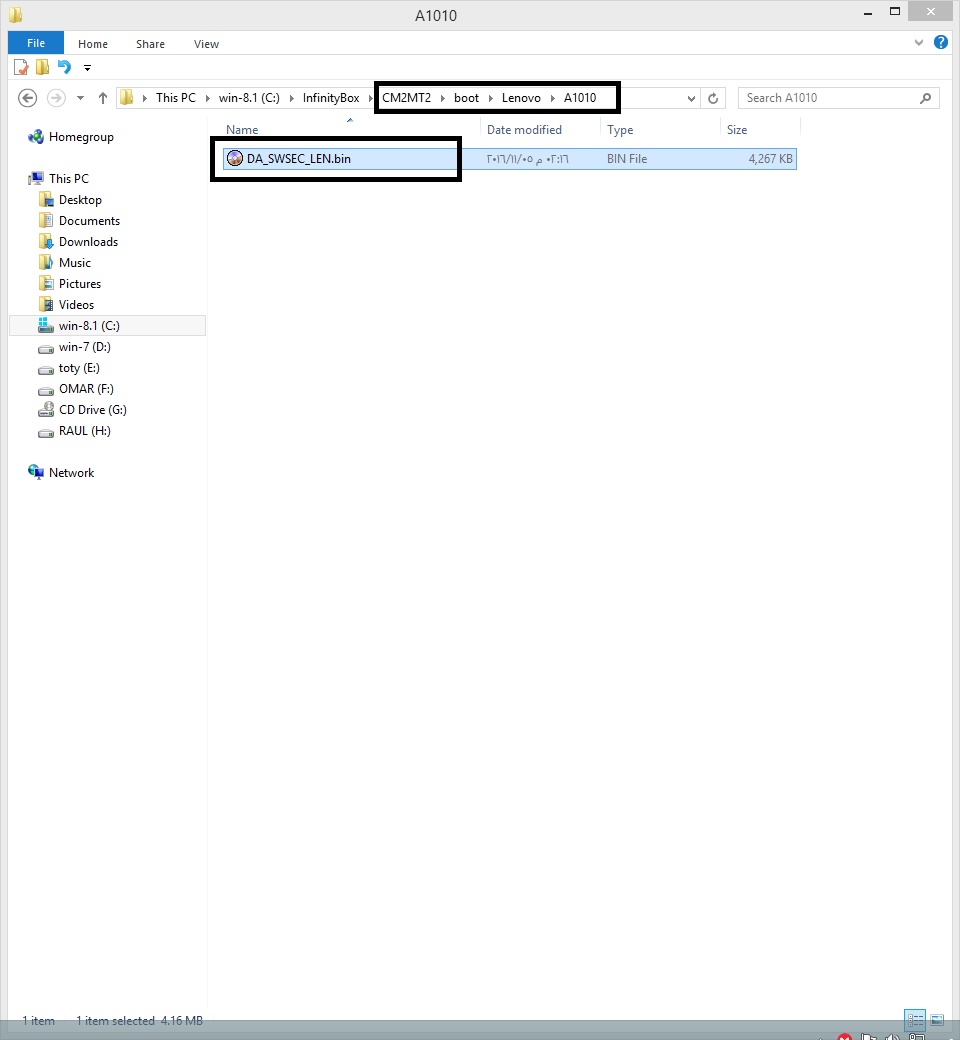
Task: Open the recent locations dropdown
Action: 80,98
